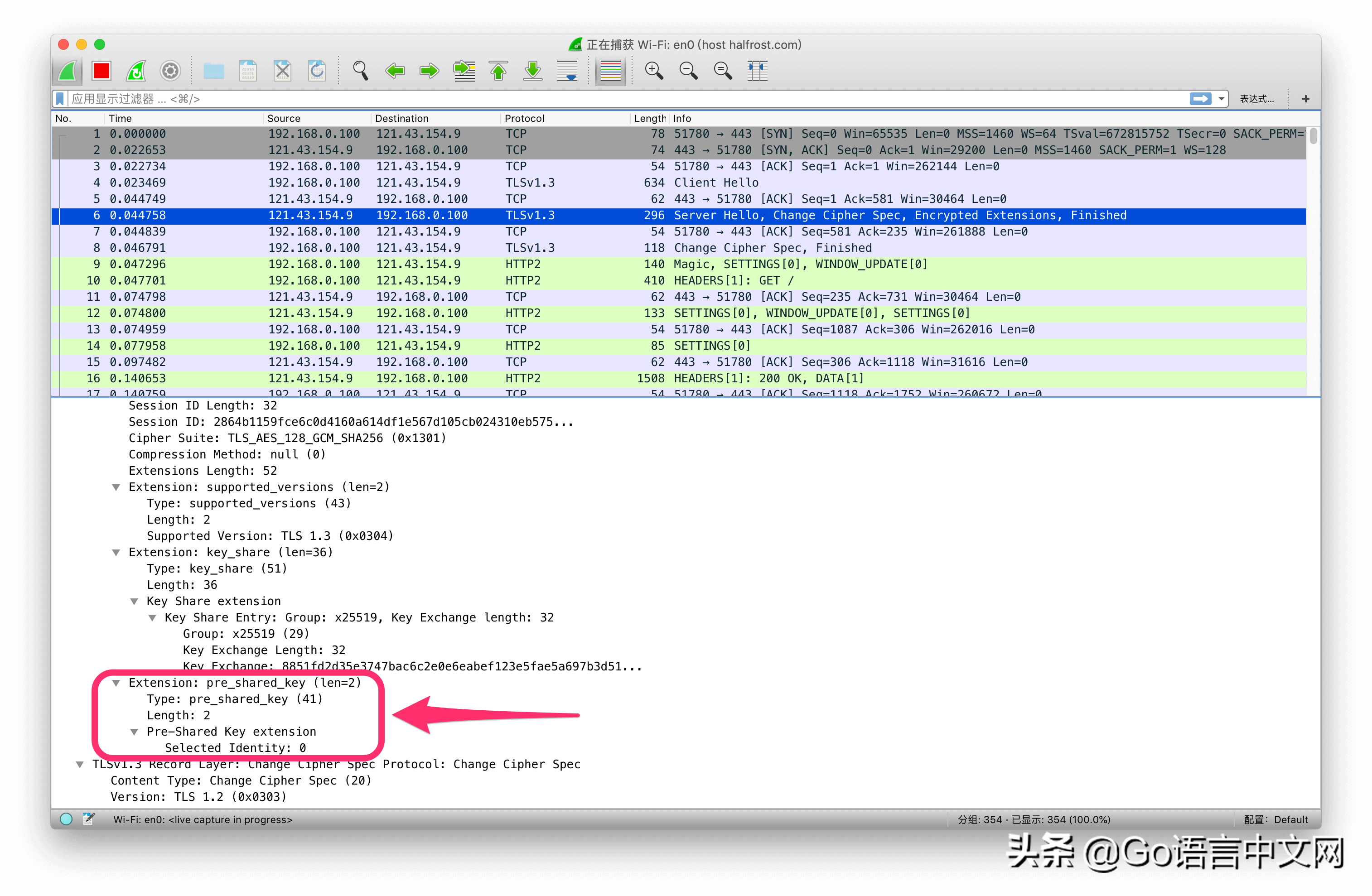This screenshot has width=1372, height=896.
Task: Restart the current capture
Action: pyautogui.click(x=136, y=71)
